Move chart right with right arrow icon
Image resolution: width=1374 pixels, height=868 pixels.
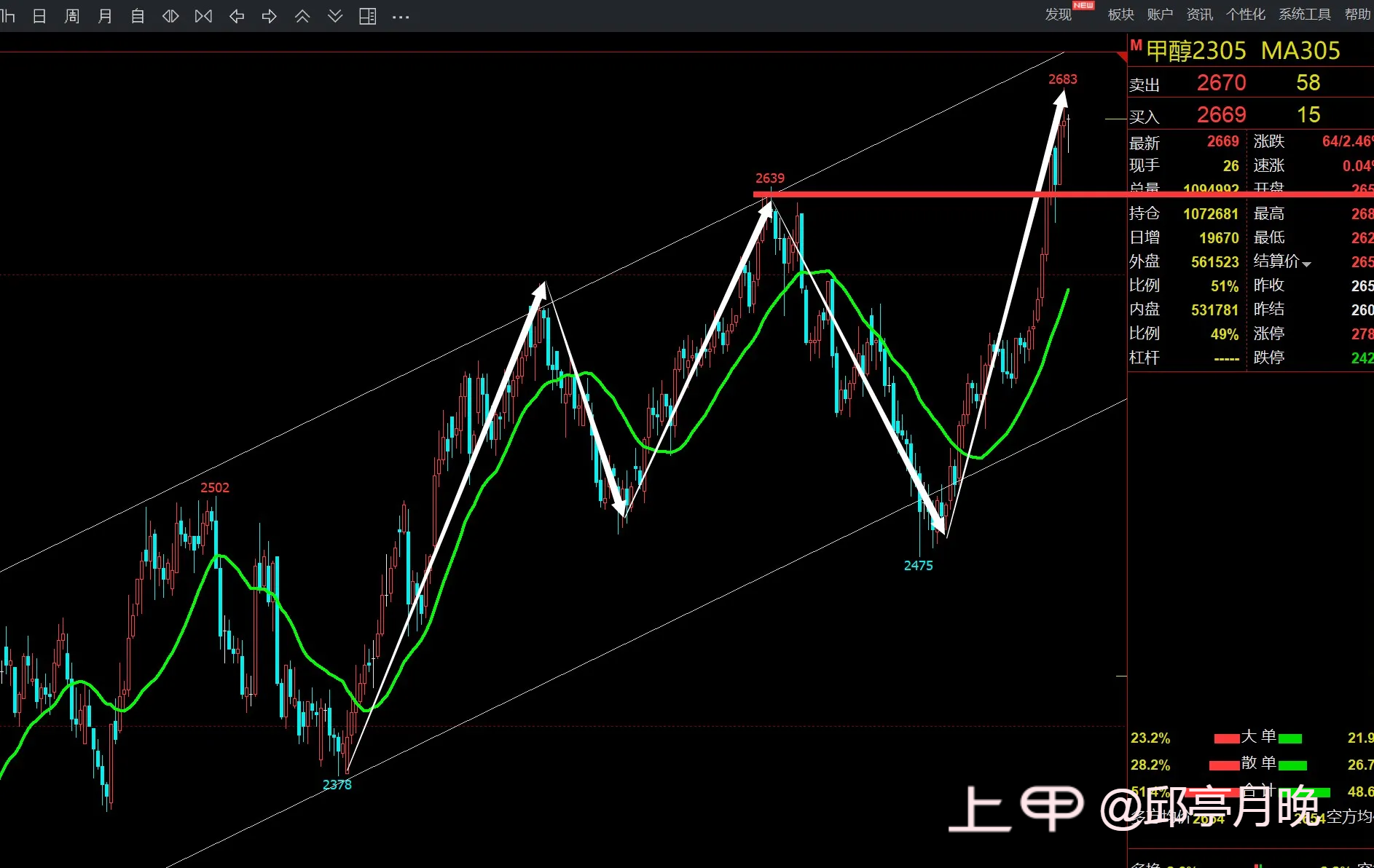tap(270, 16)
